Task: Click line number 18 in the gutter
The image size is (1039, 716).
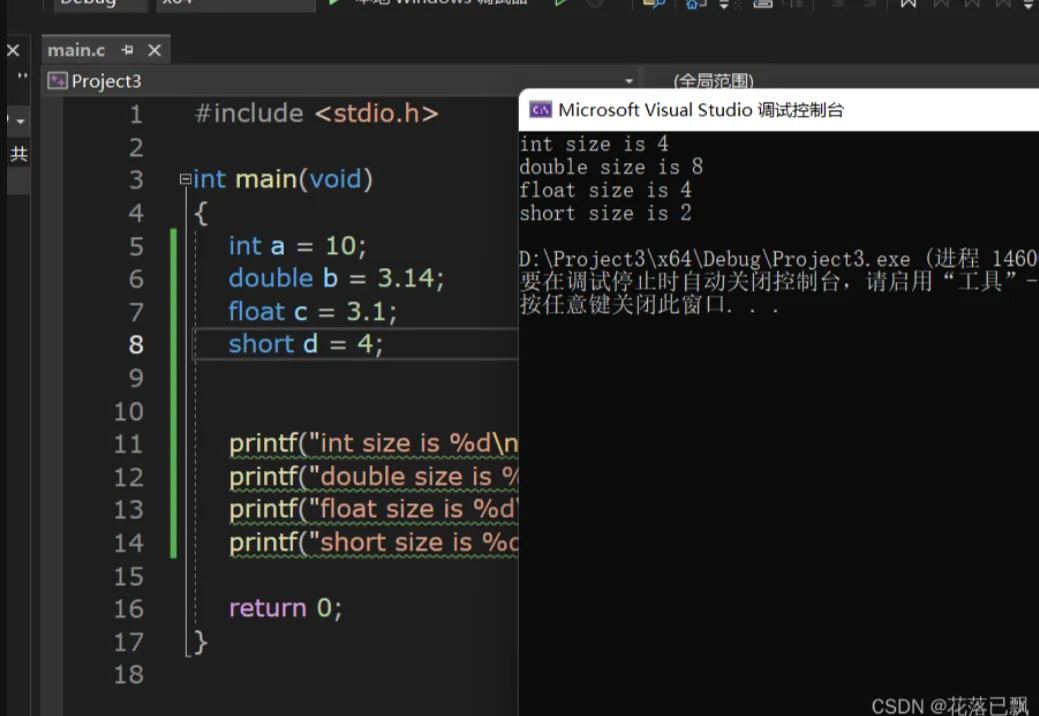Action: 129,674
